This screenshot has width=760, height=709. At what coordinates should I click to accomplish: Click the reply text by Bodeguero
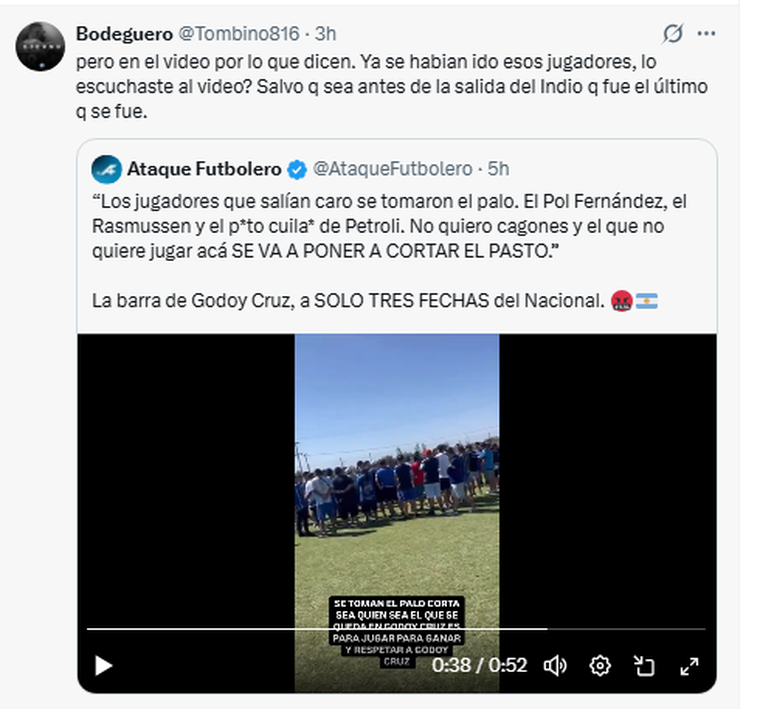pos(392,87)
